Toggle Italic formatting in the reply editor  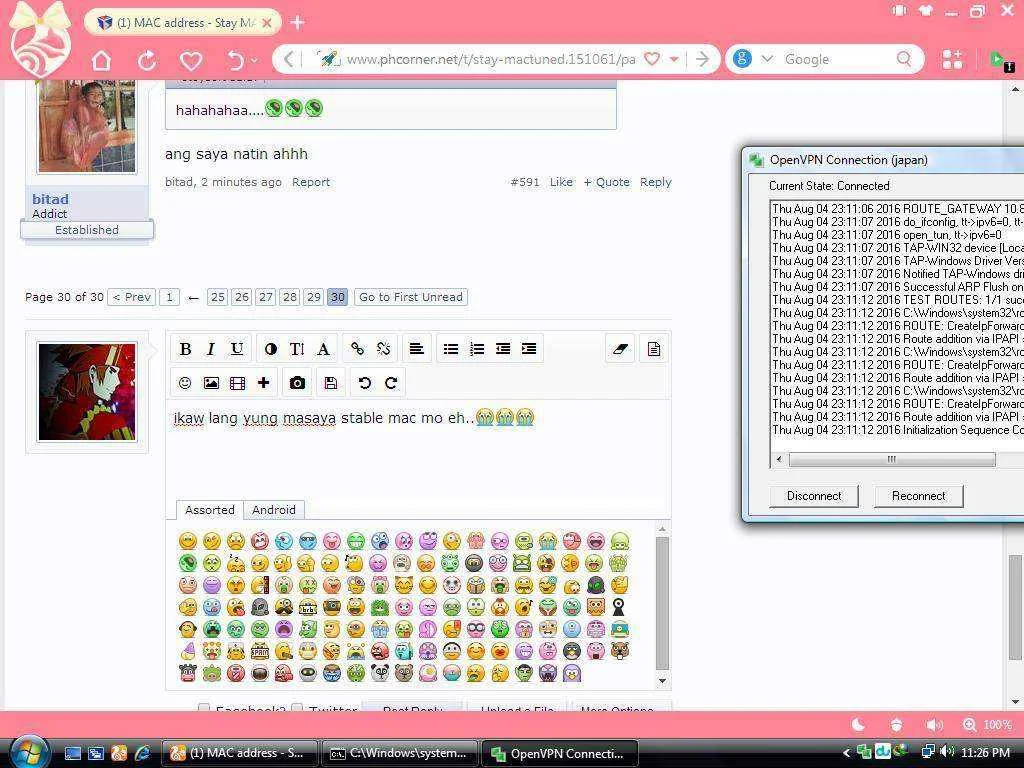coord(210,349)
